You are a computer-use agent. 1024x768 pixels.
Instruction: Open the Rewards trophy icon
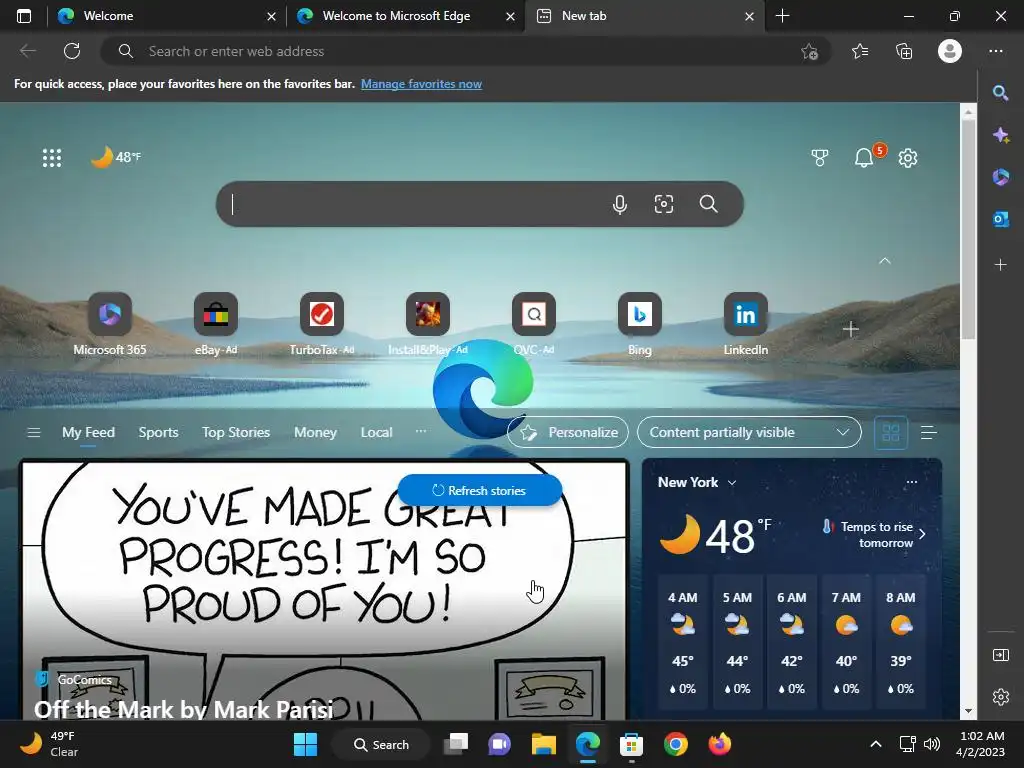[x=820, y=157]
